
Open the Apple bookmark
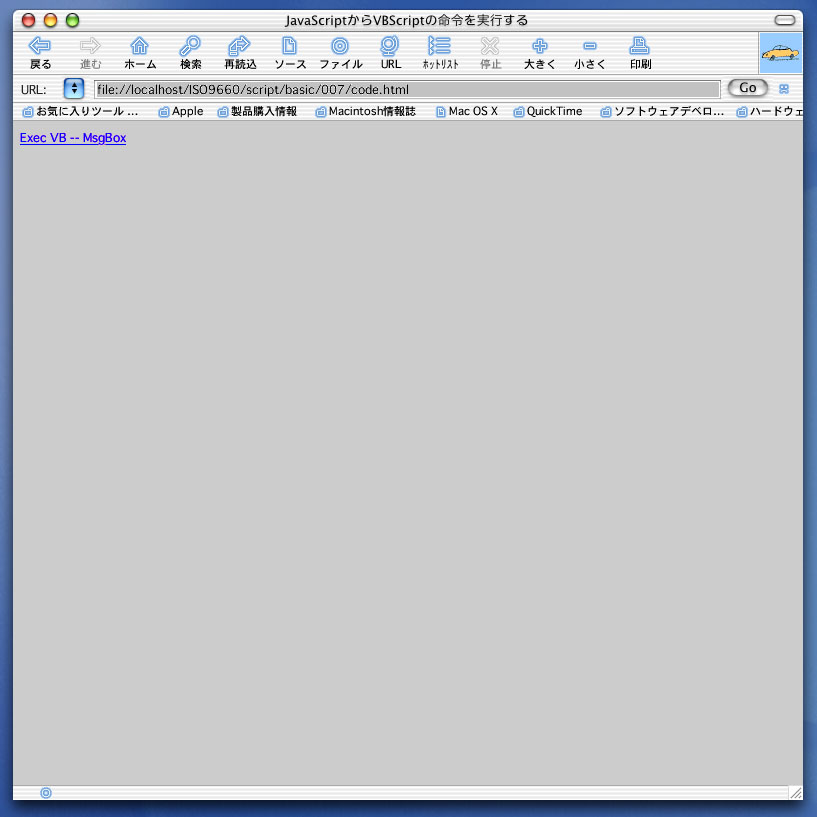(x=181, y=112)
